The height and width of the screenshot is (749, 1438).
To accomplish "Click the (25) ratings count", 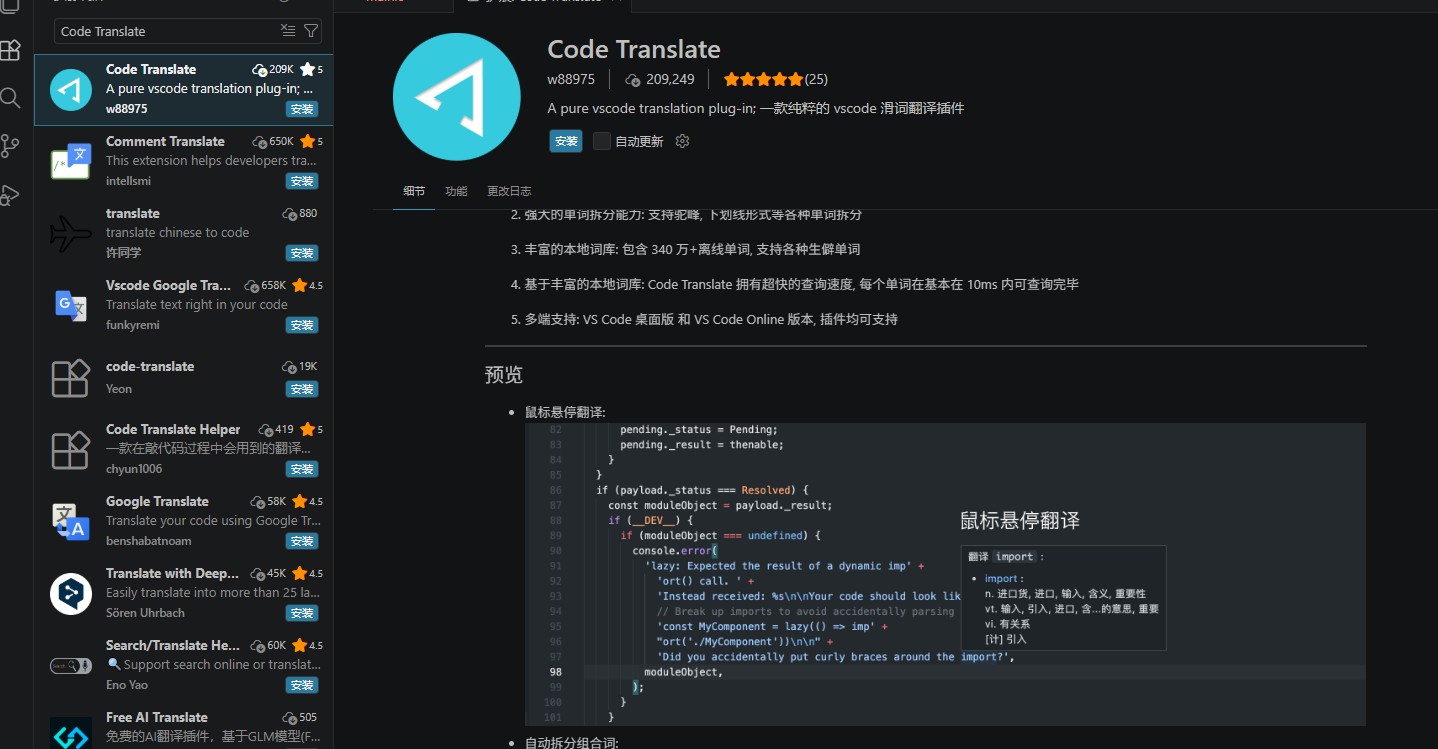I will 816,79.
